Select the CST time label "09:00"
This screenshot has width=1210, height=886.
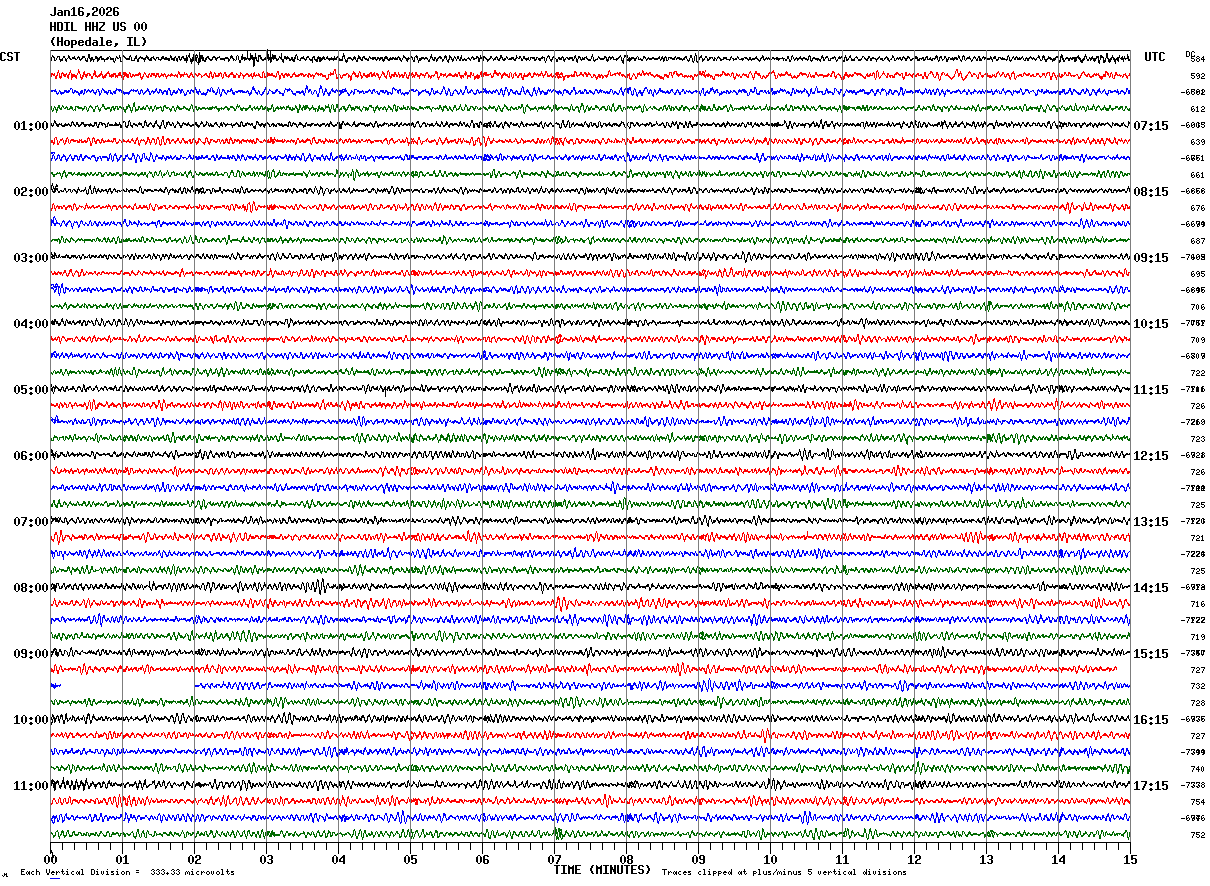(x=31, y=654)
